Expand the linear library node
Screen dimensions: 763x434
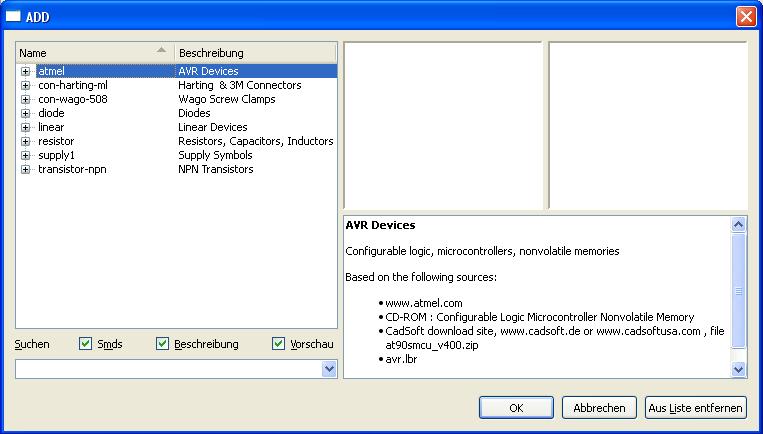(25, 127)
